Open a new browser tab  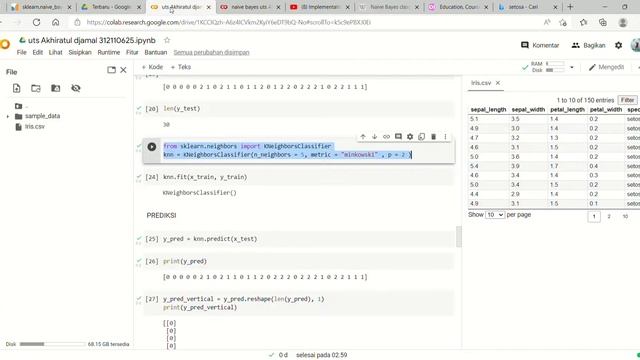click(x=570, y=7)
